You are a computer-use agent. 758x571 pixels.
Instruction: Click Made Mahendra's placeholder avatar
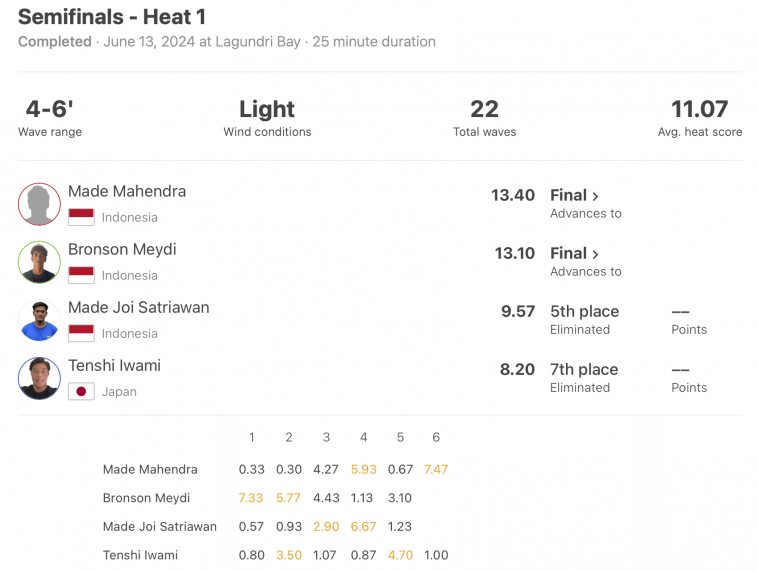[39, 204]
